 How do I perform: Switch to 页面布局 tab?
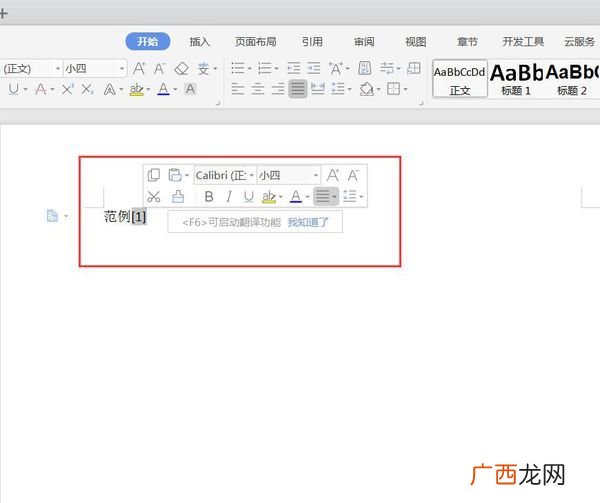coord(255,41)
